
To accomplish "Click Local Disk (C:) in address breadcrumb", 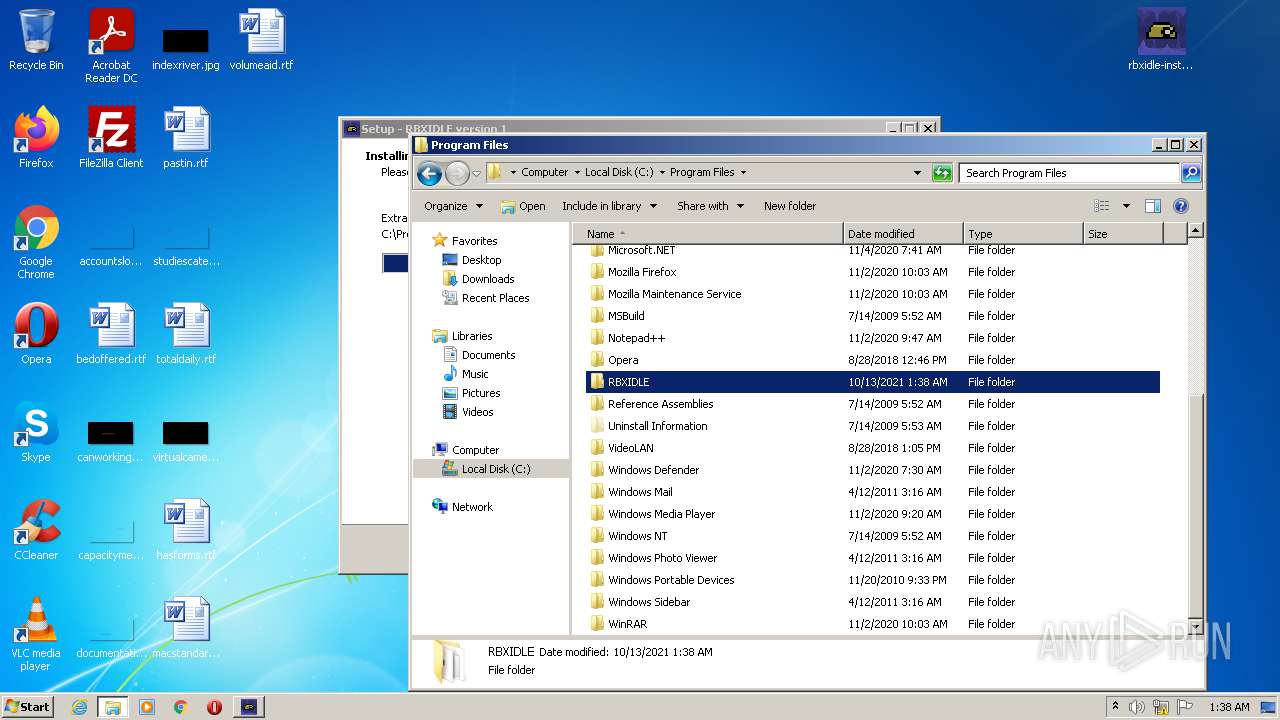I will coord(619,173).
